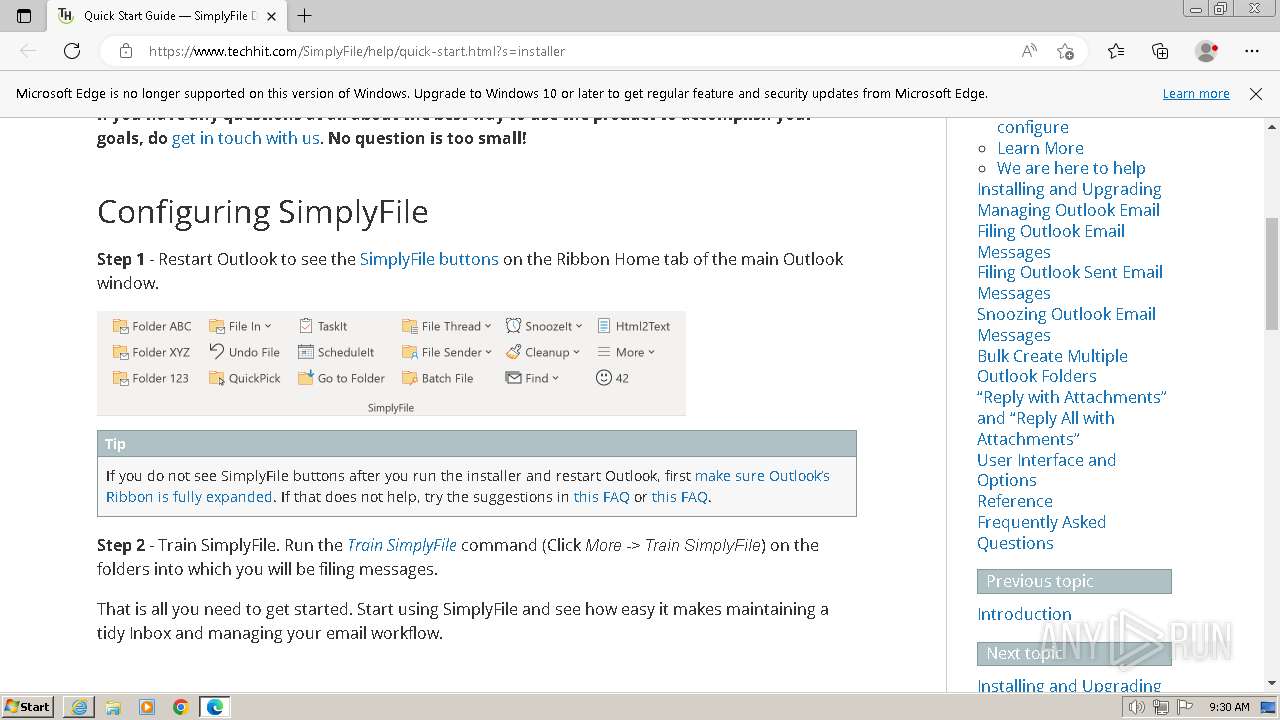The image size is (1280, 720).
Task: Click the SimplyFile ribbon screenshot image
Action: point(391,363)
